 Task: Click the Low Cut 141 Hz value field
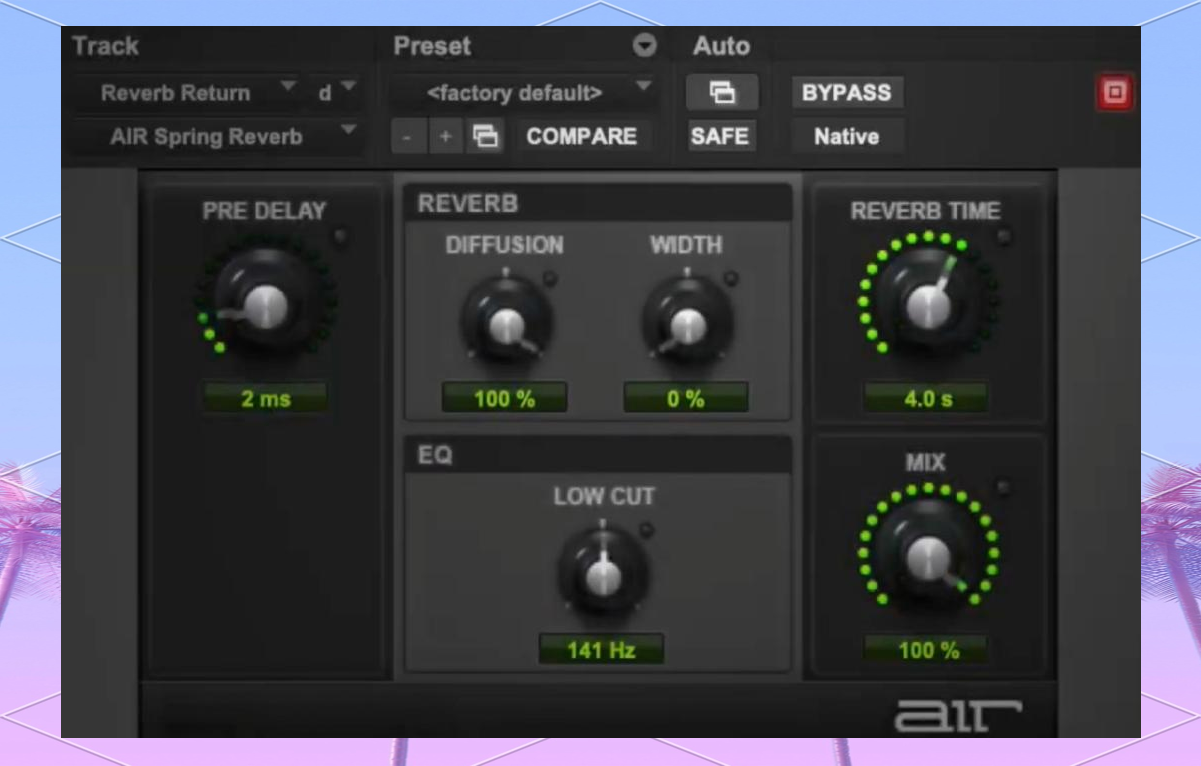click(x=601, y=650)
